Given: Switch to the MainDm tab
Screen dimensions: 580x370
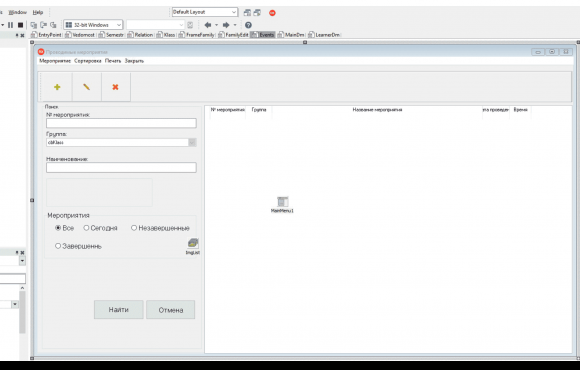Looking at the screenshot, I should pyautogui.click(x=291, y=35).
